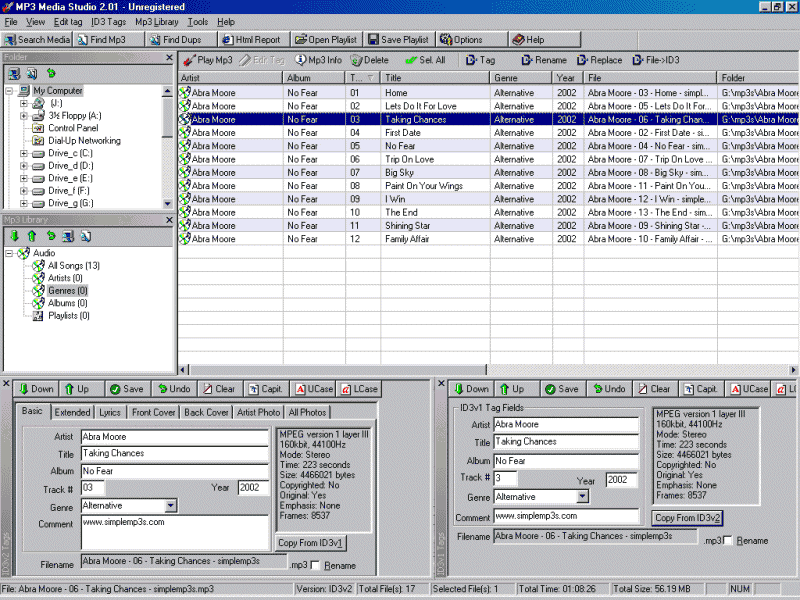
Task: Tick the Rename checkbox in ID3v1 panel
Action: pyautogui.click(x=728, y=540)
